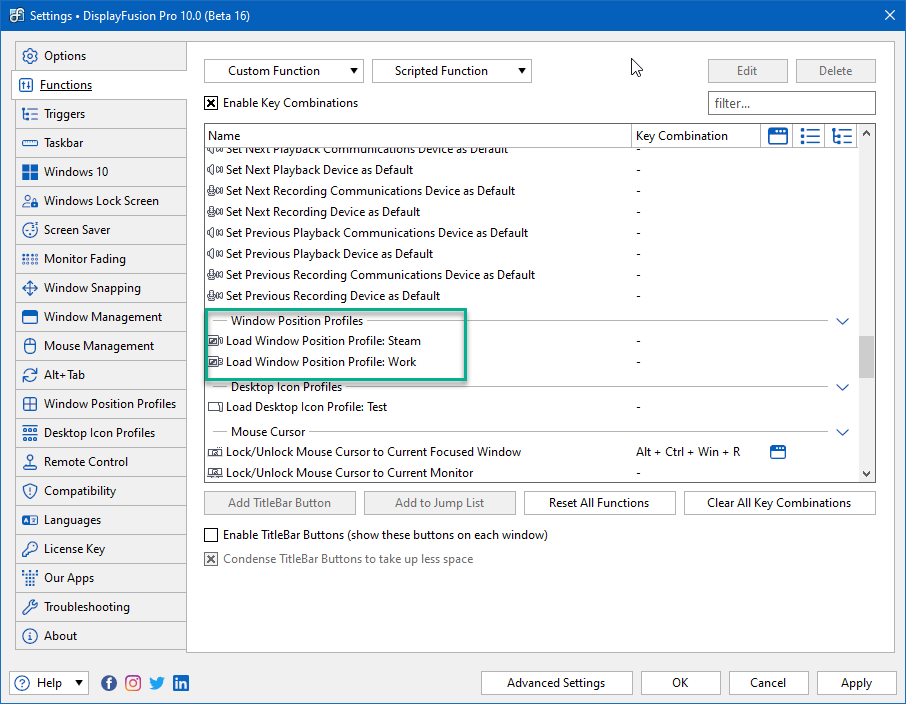
Task: Select Lock/Unlock Mouse Cursor to Current Focused Window
Action: coord(532,452)
